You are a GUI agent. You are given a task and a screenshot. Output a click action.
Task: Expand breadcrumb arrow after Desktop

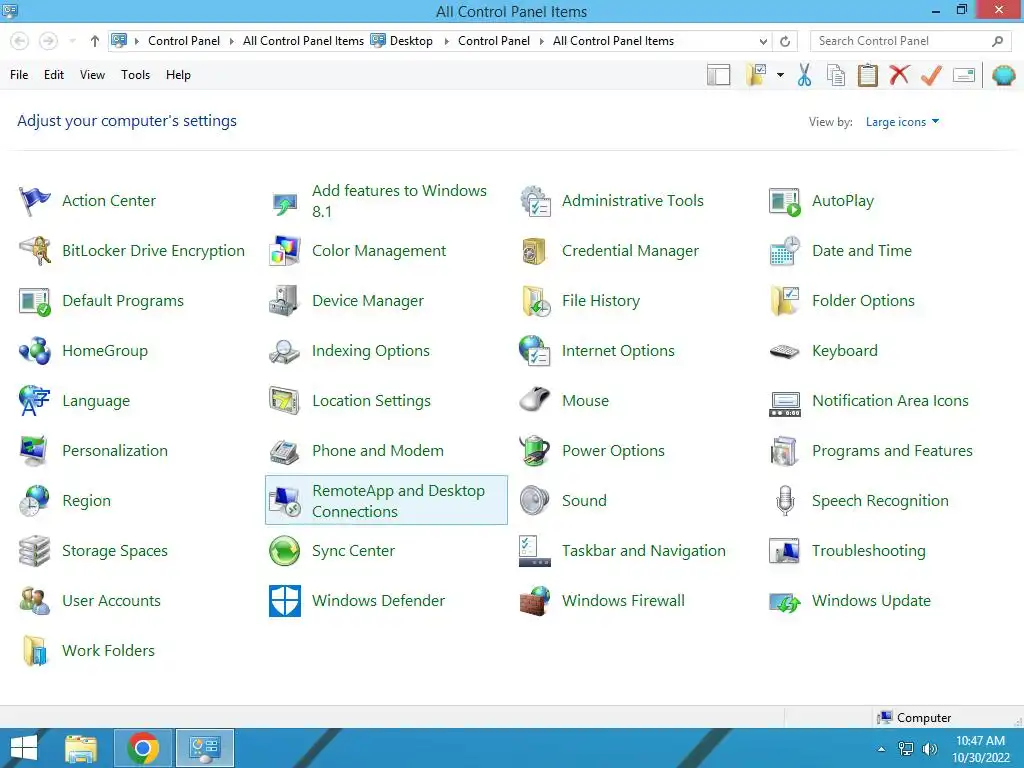pyautogui.click(x=447, y=41)
